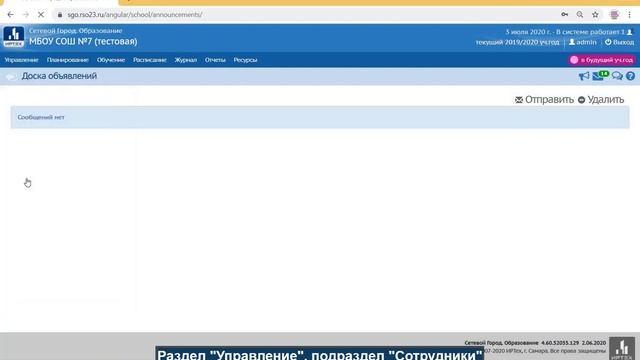Click МБОУ СОШ №7 (тестовая) title
The width and height of the screenshot is (640, 360).
point(83,41)
